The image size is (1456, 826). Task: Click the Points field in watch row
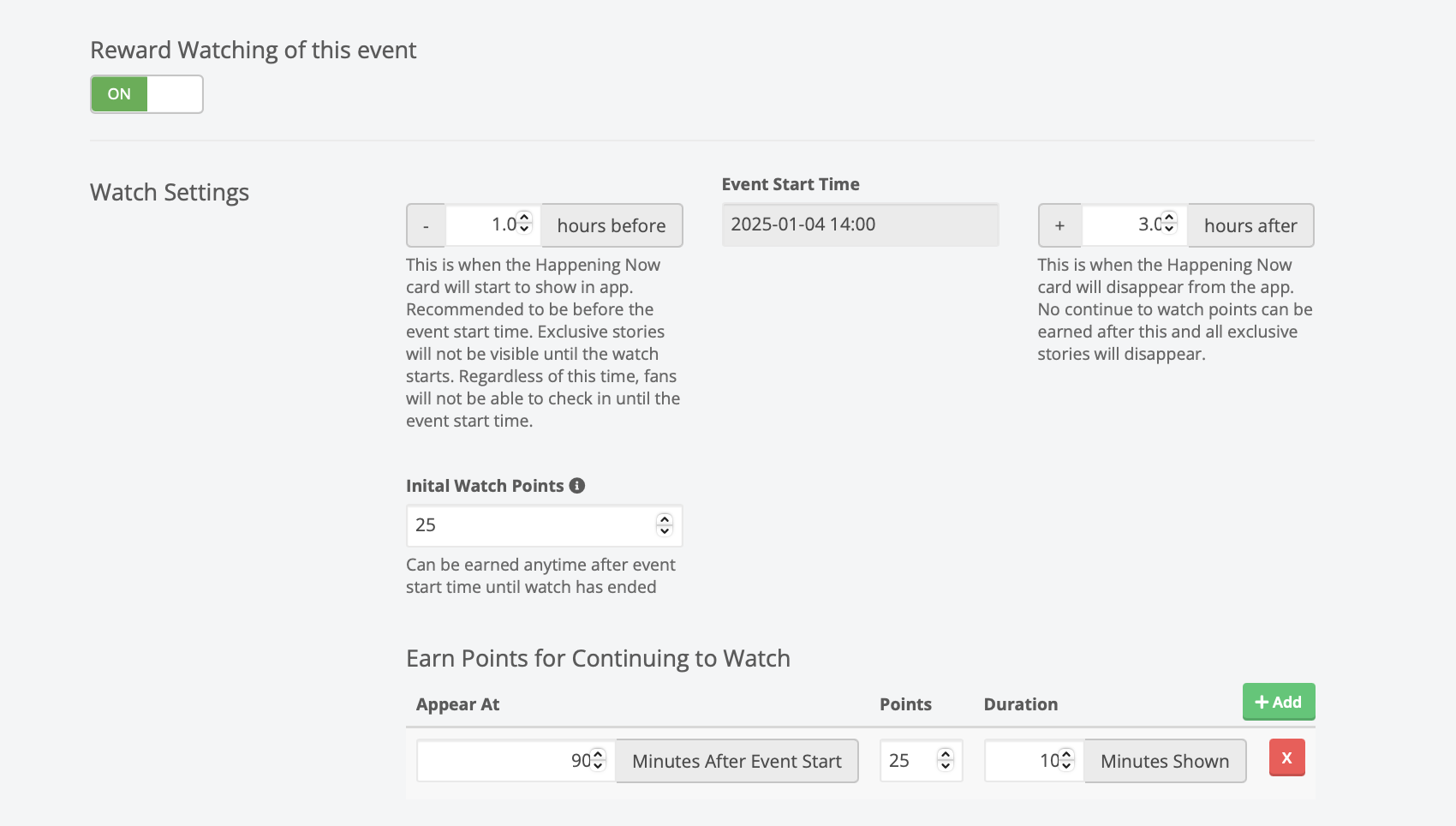point(910,761)
